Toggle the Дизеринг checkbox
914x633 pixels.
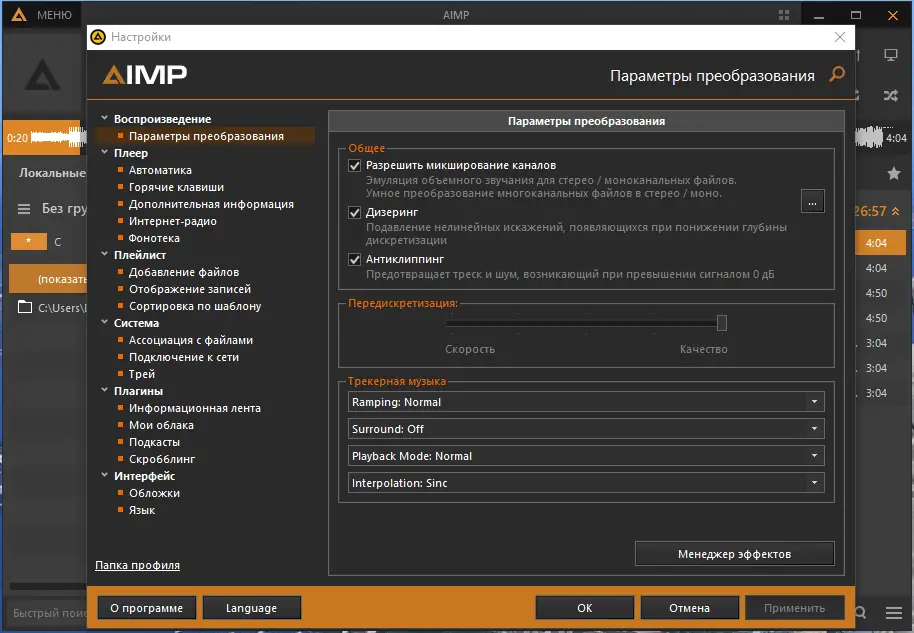click(354, 212)
